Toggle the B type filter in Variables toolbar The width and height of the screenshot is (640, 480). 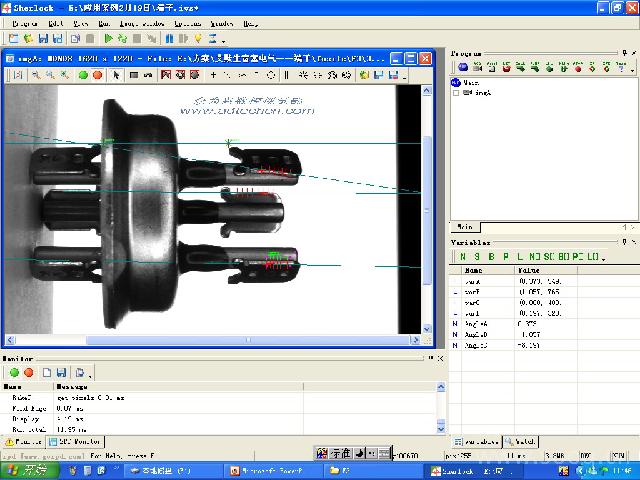[490, 257]
